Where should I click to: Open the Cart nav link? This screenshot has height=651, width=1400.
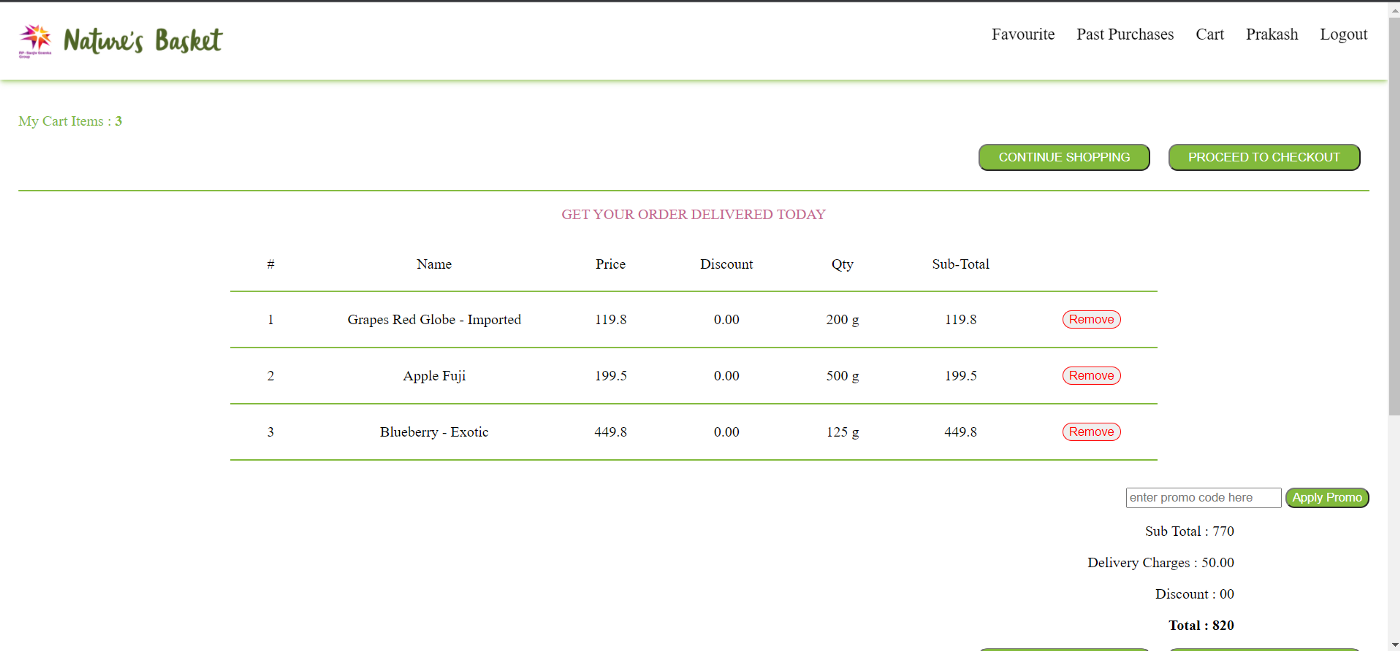click(1209, 35)
